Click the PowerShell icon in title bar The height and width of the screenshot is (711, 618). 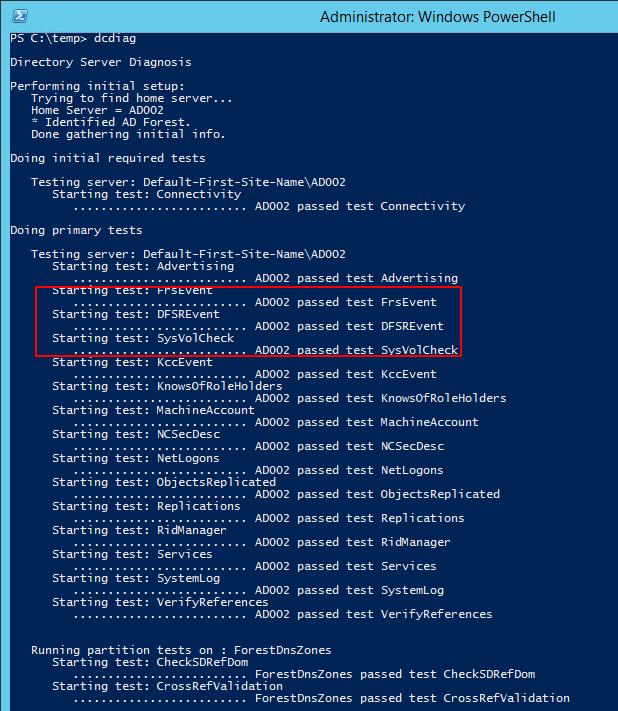19,16
